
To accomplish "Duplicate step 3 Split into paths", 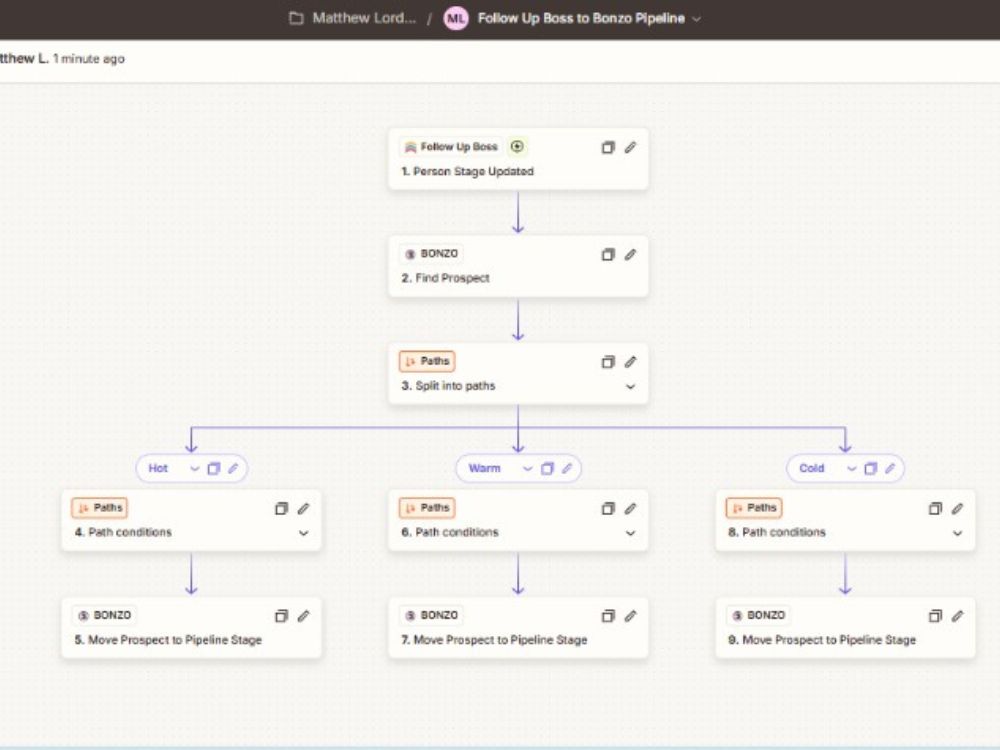I will (608, 362).
